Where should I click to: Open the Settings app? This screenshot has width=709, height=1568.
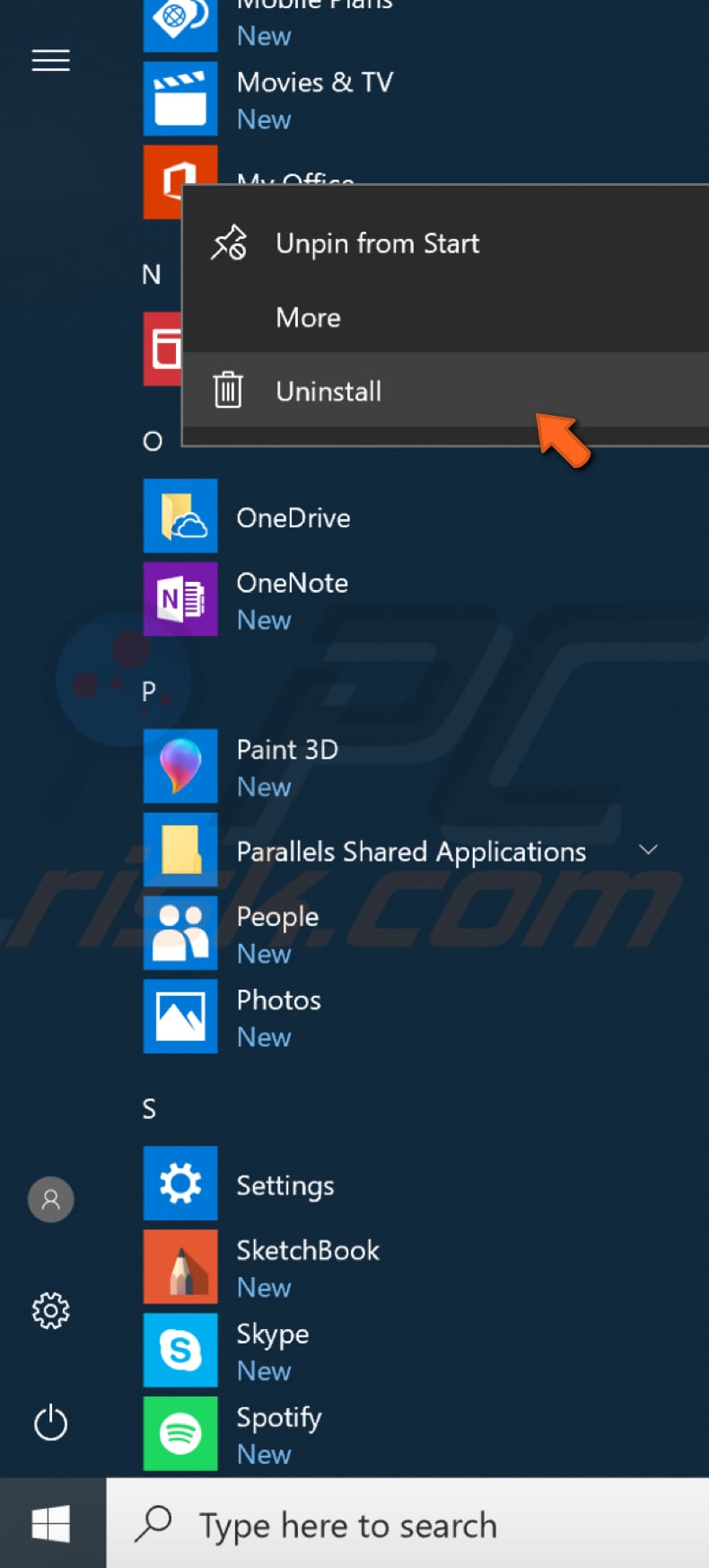(x=284, y=1185)
